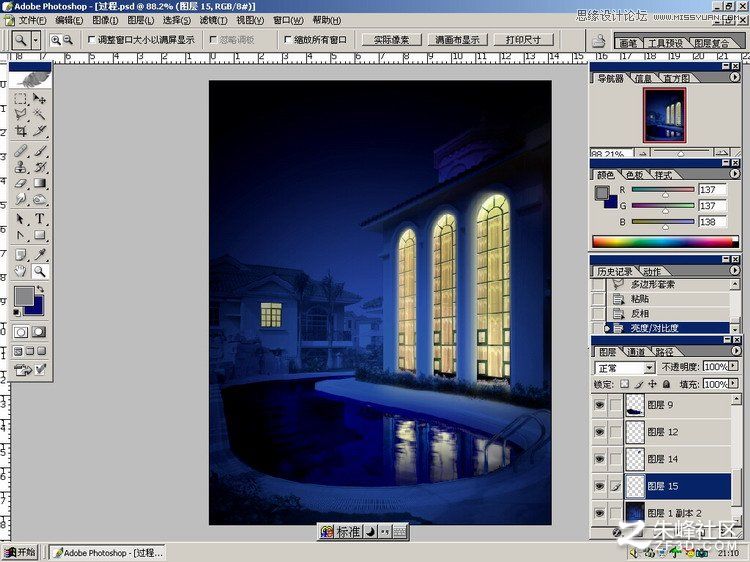Hide layer 图层 12 eye icon
The height and width of the screenshot is (562, 750).
[599, 432]
